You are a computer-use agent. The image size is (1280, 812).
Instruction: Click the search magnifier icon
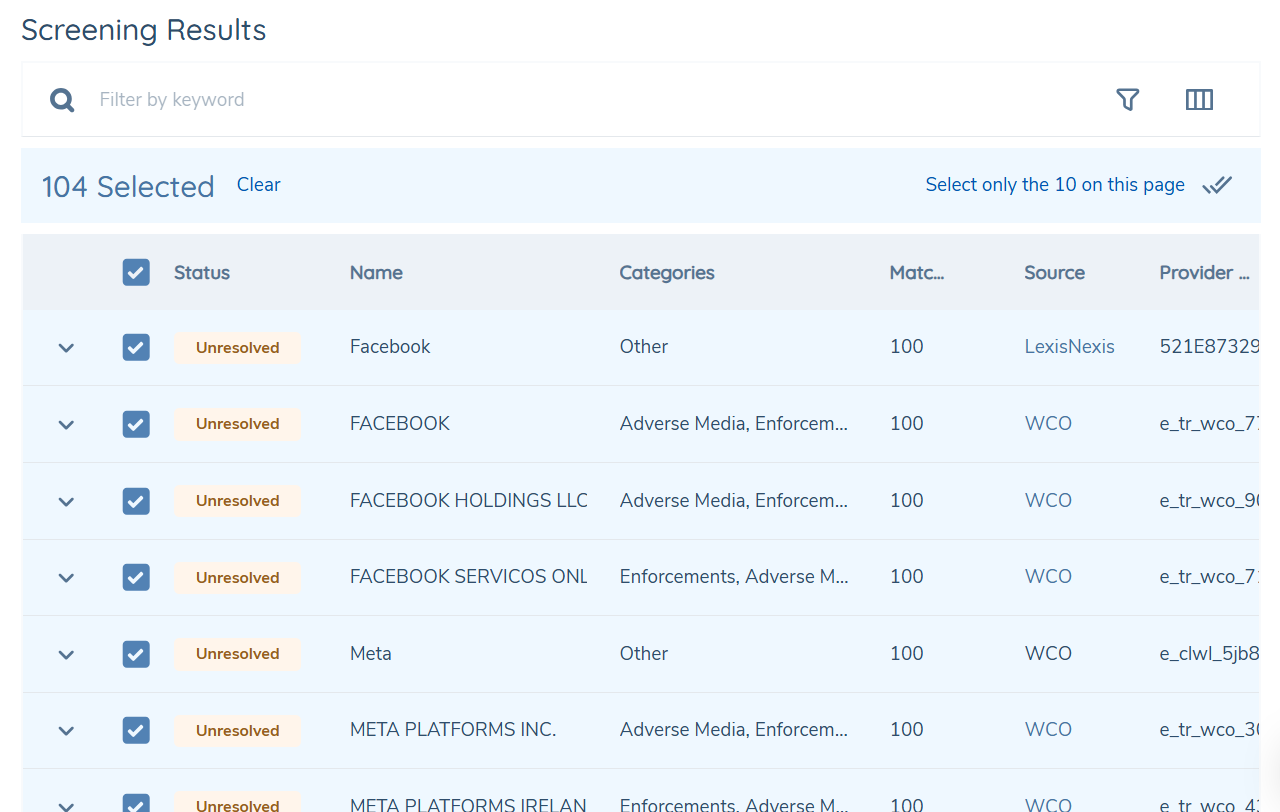62,100
